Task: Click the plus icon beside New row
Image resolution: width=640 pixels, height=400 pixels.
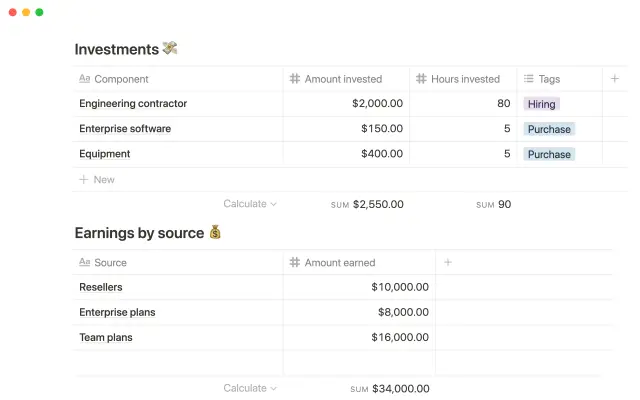Action: pos(84,179)
